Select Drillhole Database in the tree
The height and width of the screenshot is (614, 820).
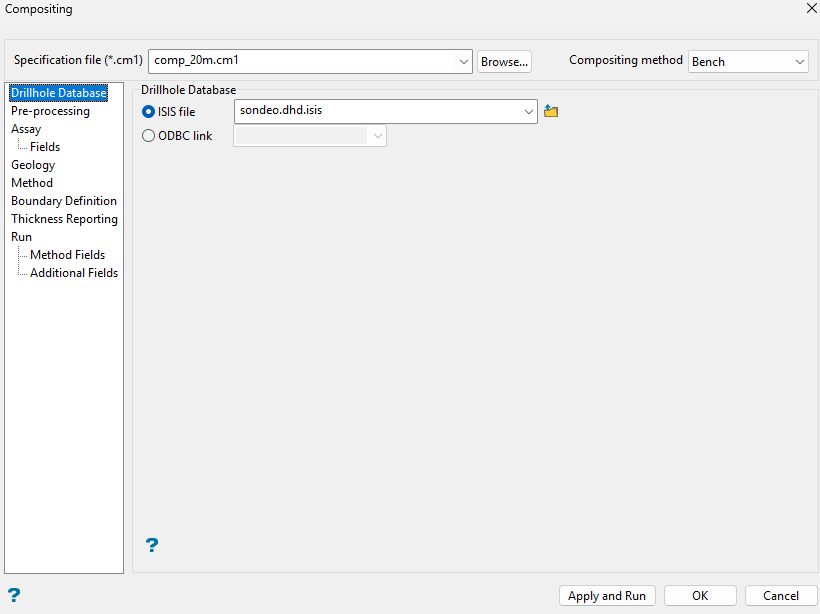tap(59, 93)
